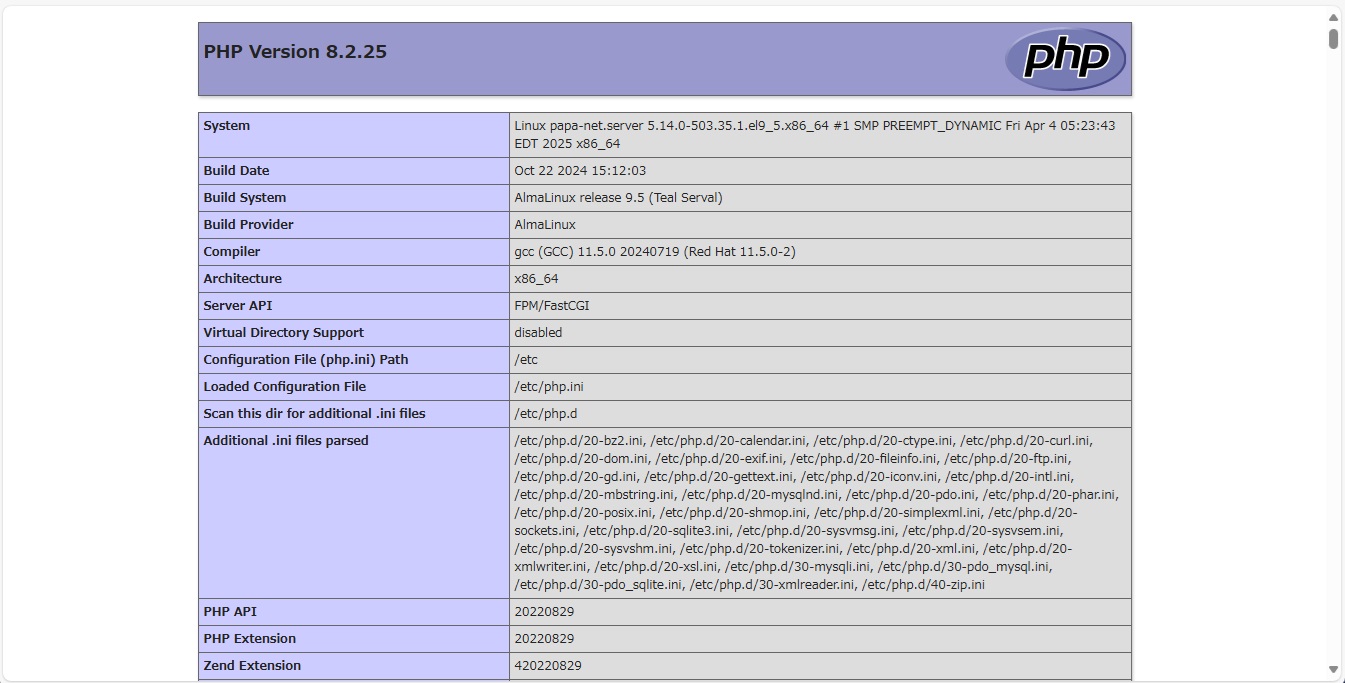This screenshot has width=1345, height=683.
Task: Click the Build Provider label
Action: pos(249,225)
